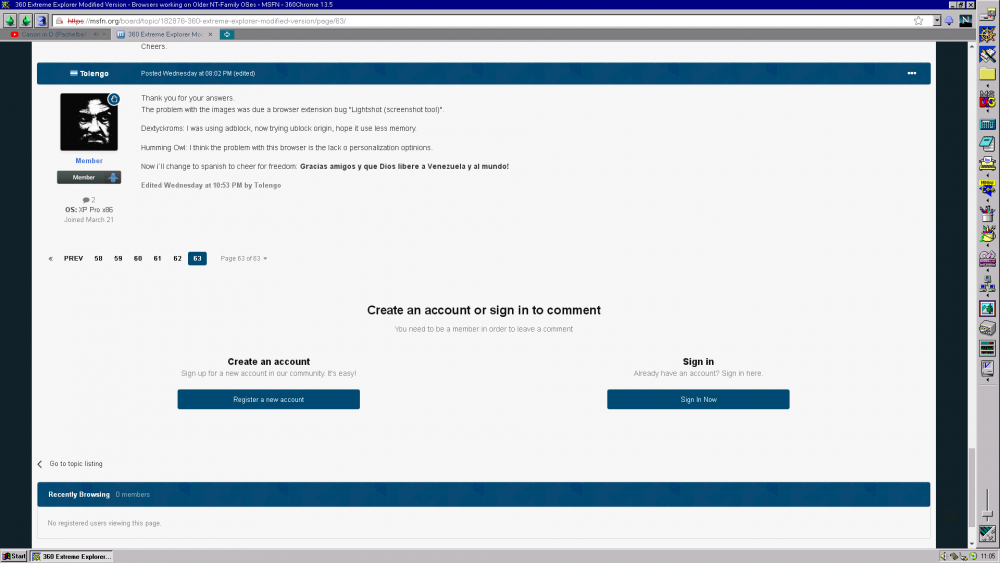Click the blue bell notification icon
The height and width of the screenshot is (563, 1000).
949,21
